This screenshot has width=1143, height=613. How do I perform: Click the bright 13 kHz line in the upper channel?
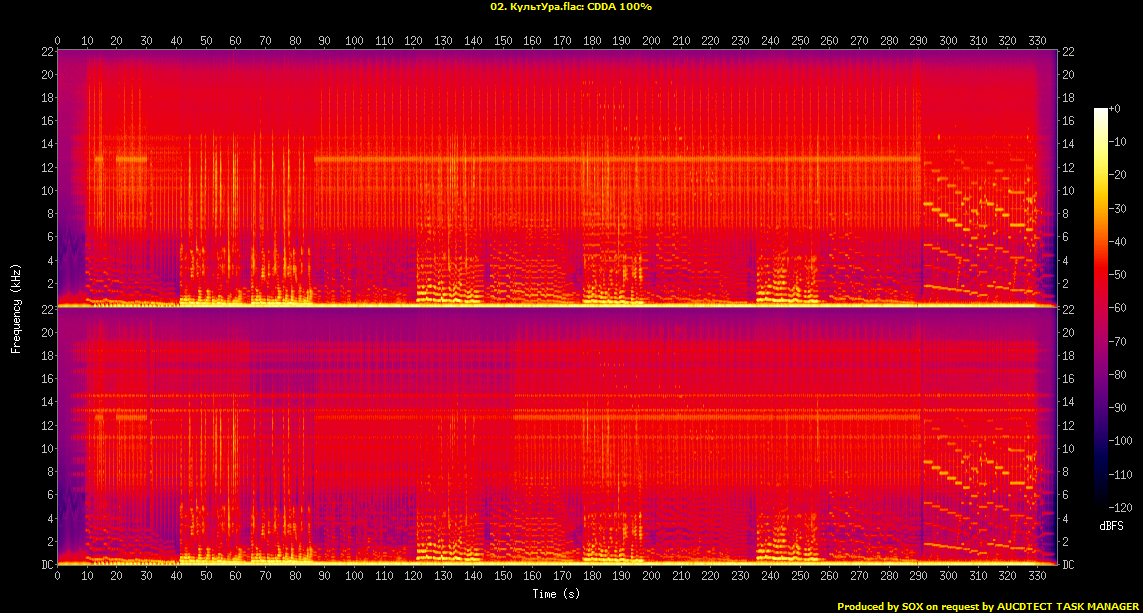pos(600,158)
